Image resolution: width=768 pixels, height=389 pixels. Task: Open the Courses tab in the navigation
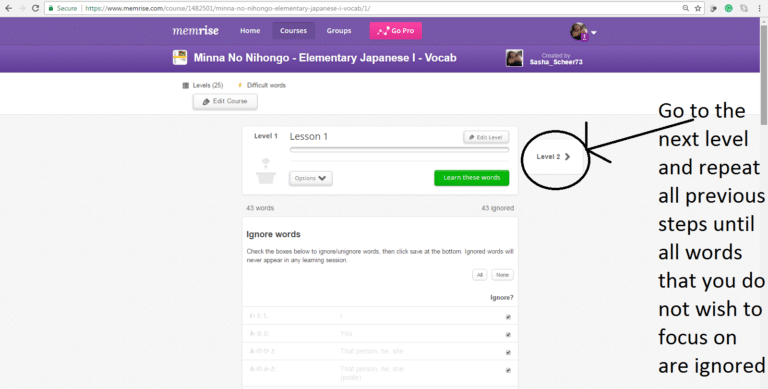(x=293, y=30)
